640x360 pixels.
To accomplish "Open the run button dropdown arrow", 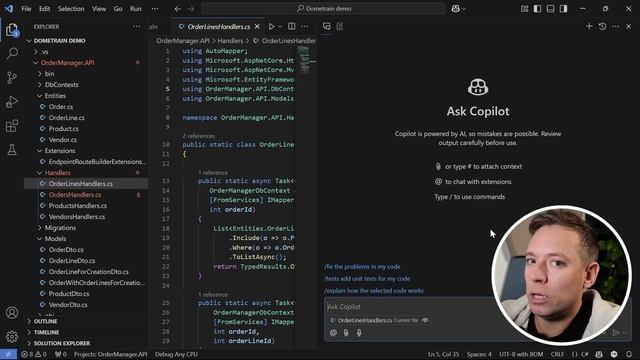I will pos(280,27).
